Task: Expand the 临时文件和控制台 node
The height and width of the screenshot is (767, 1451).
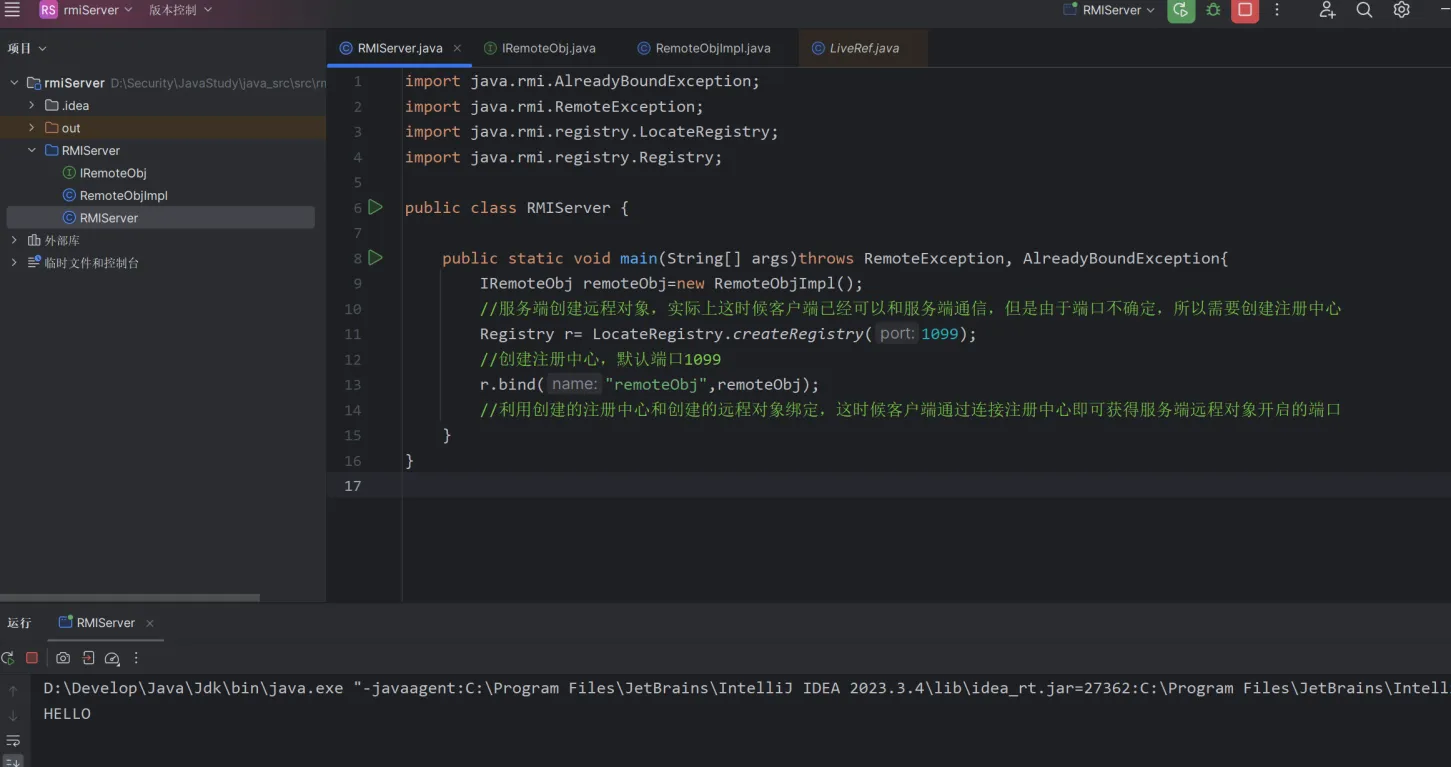Action: pyautogui.click(x=15, y=263)
